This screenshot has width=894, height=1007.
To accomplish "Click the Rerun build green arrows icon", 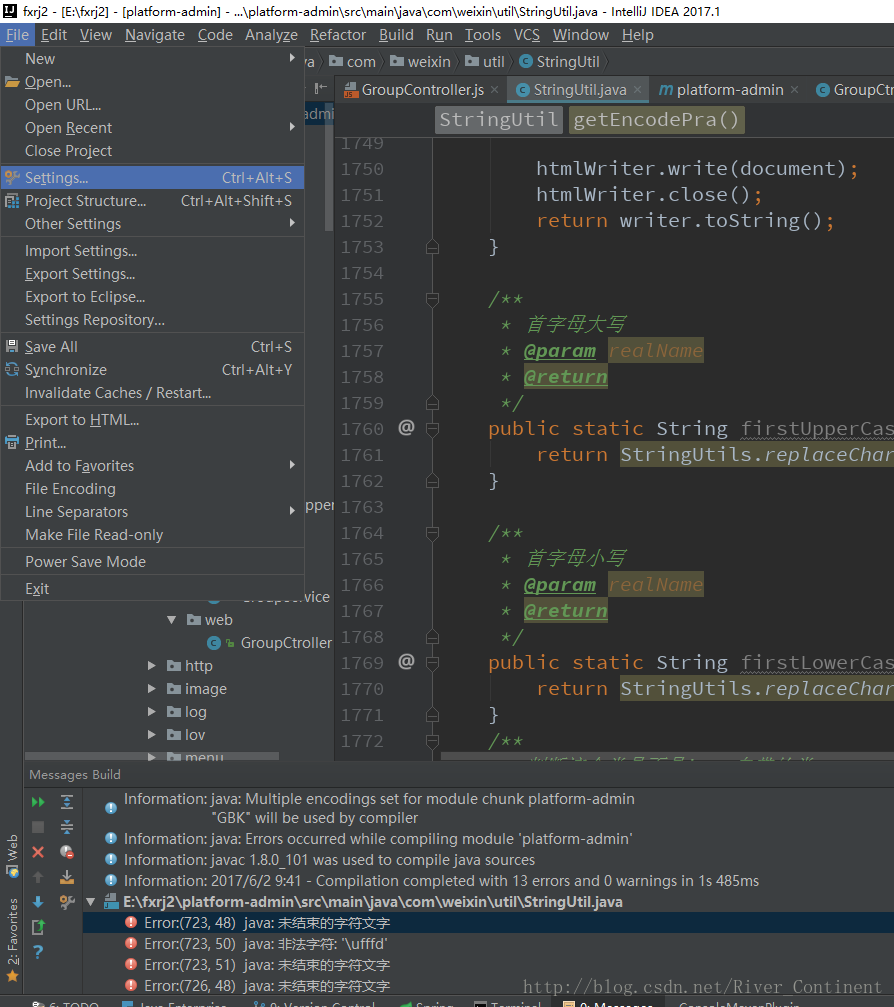I will pos(38,802).
